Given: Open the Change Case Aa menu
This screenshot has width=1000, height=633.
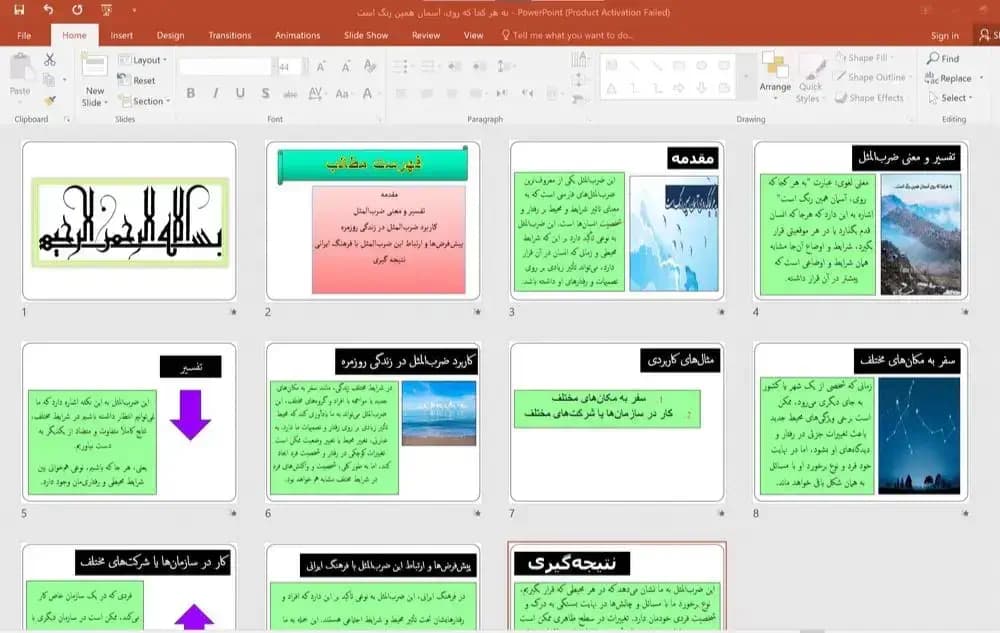Looking at the screenshot, I should click(x=342, y=94).
